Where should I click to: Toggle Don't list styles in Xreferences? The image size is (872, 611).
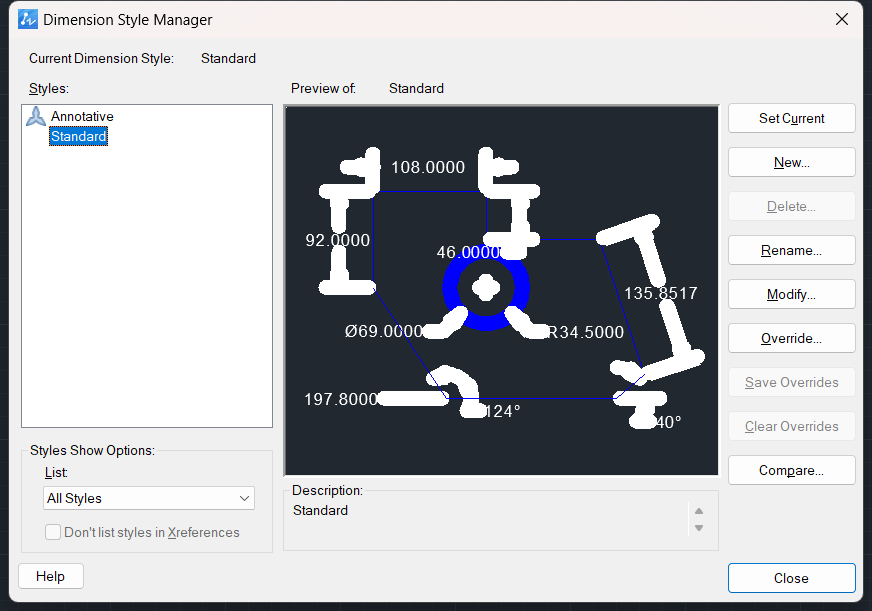pyautogui.click(x=53, y=532)
